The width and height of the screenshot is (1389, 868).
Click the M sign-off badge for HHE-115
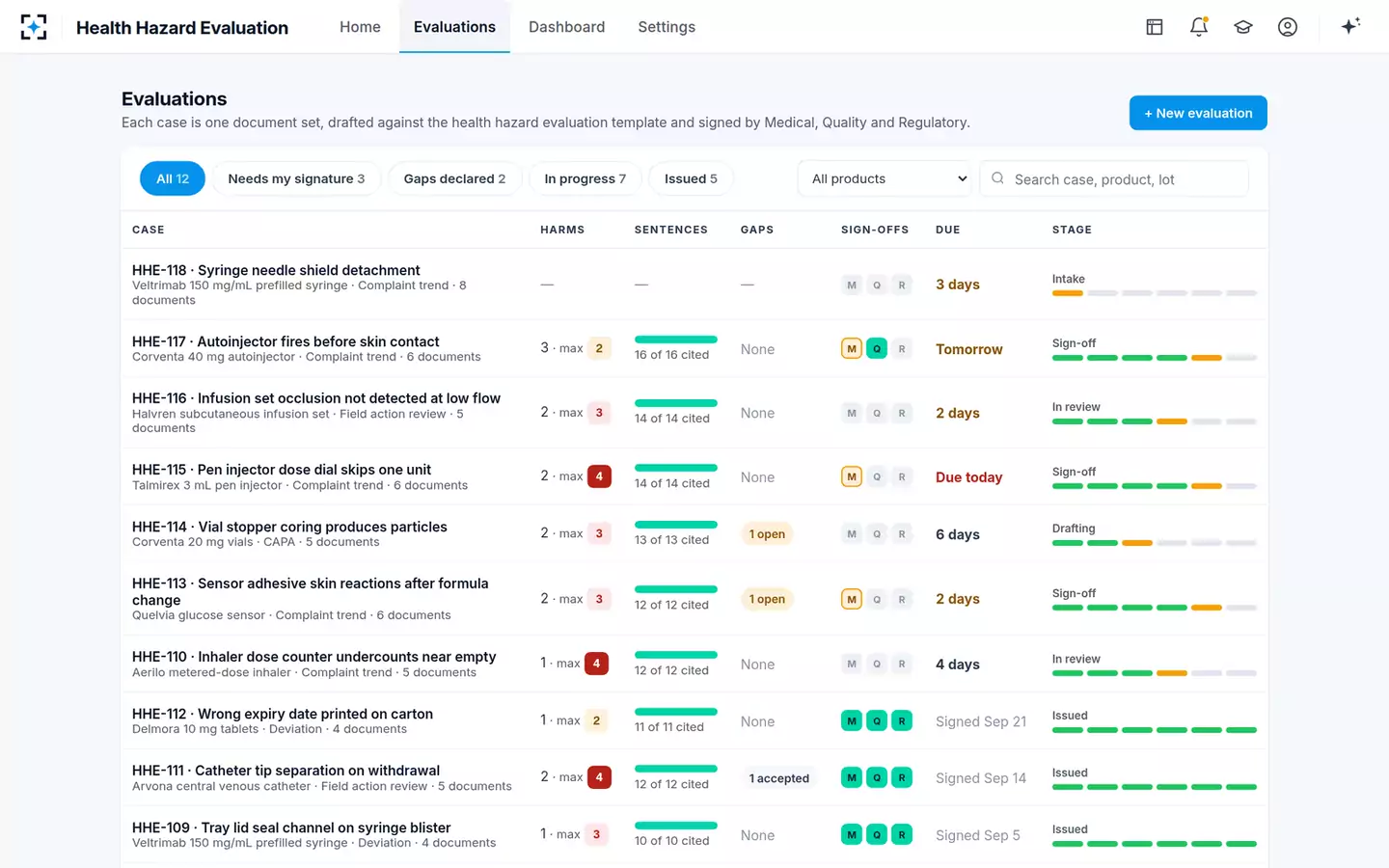pos(852,476)
